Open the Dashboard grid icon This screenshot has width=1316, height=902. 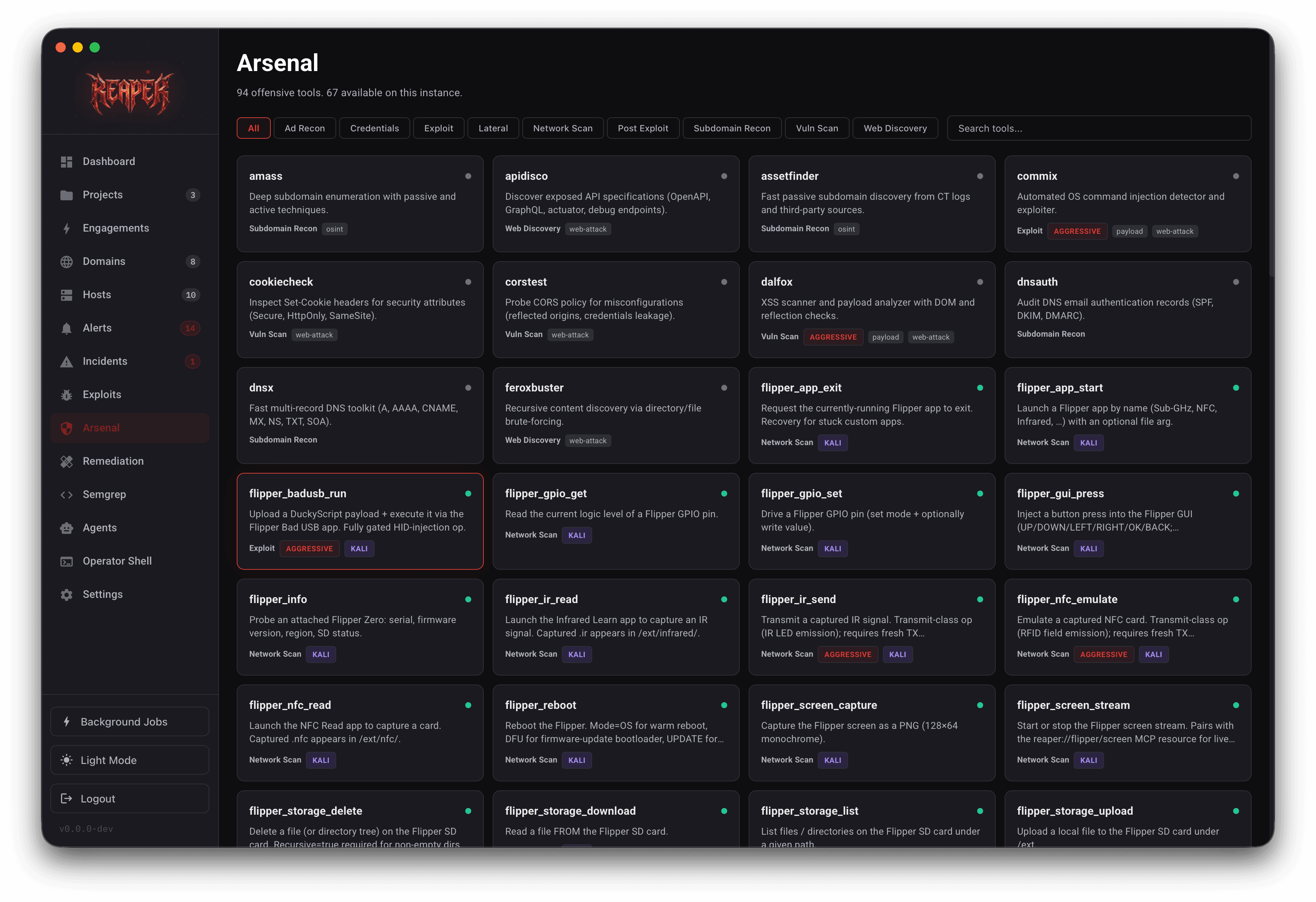(66, 161)
